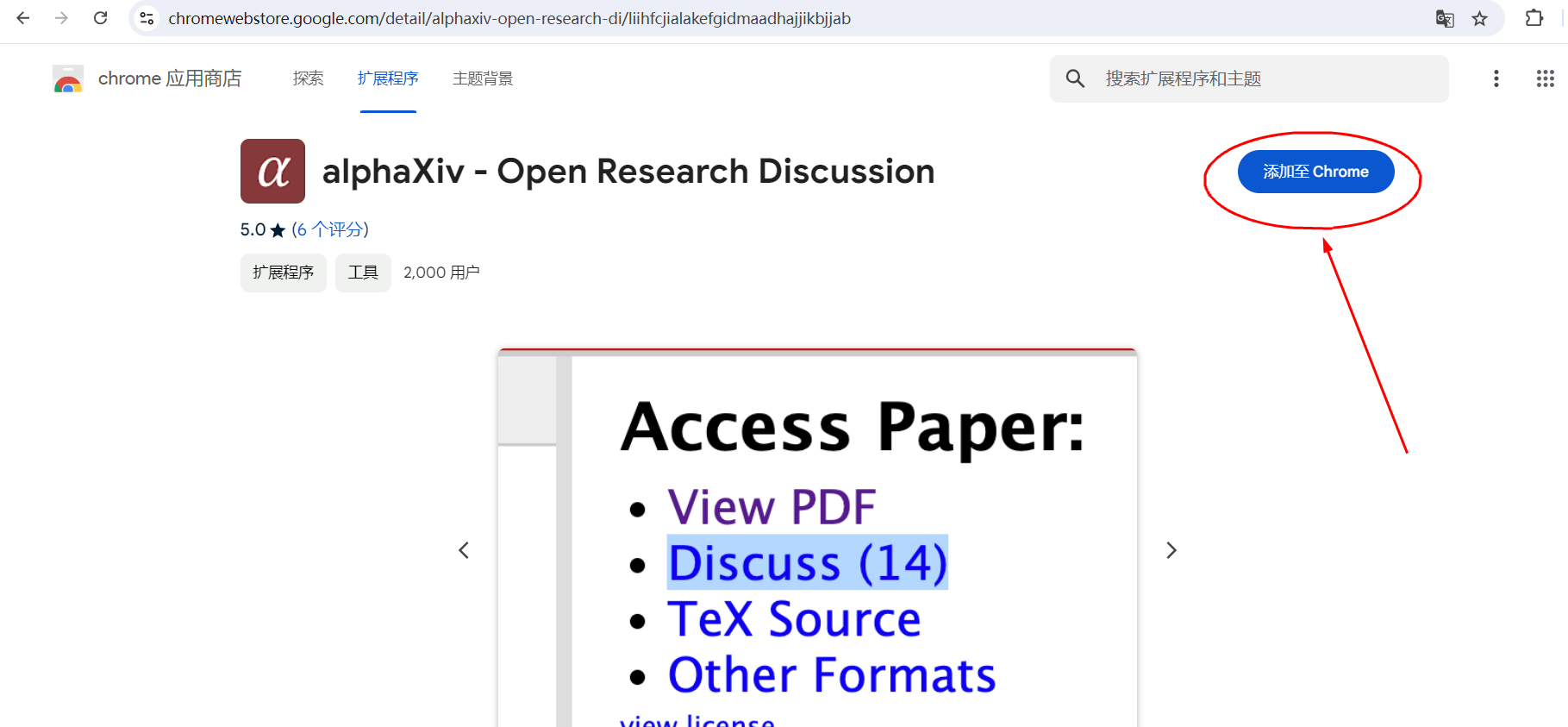Image resolution: width=1568 pixels, height=727 pixels.
Task: Click the 工具 category chip
Action: tap(363, 273)
